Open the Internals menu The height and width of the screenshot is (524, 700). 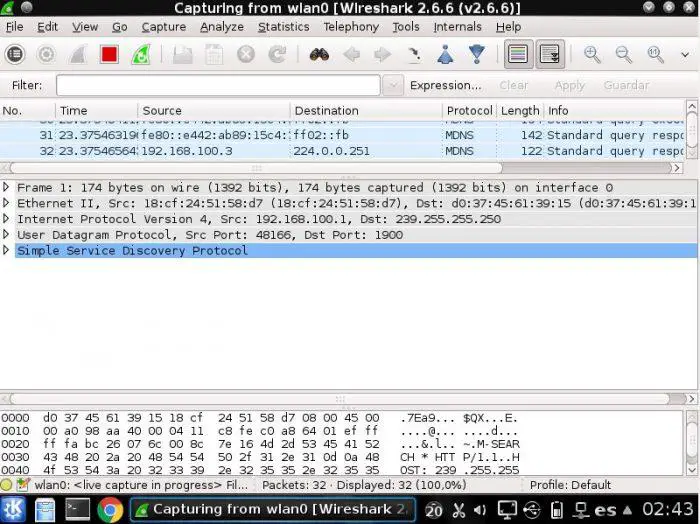[457, 27]
